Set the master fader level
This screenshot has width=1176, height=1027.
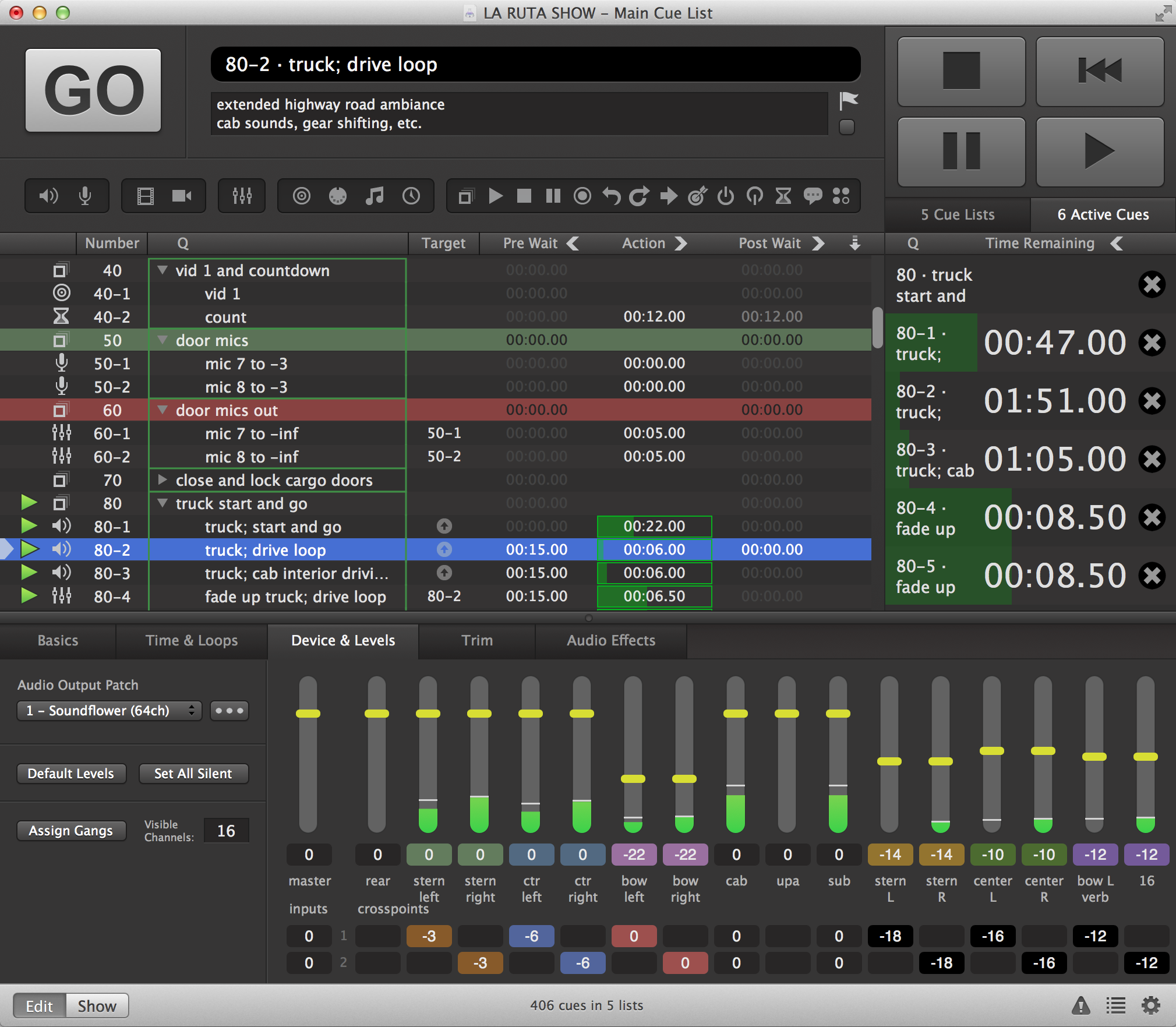[x=309, y=712]
